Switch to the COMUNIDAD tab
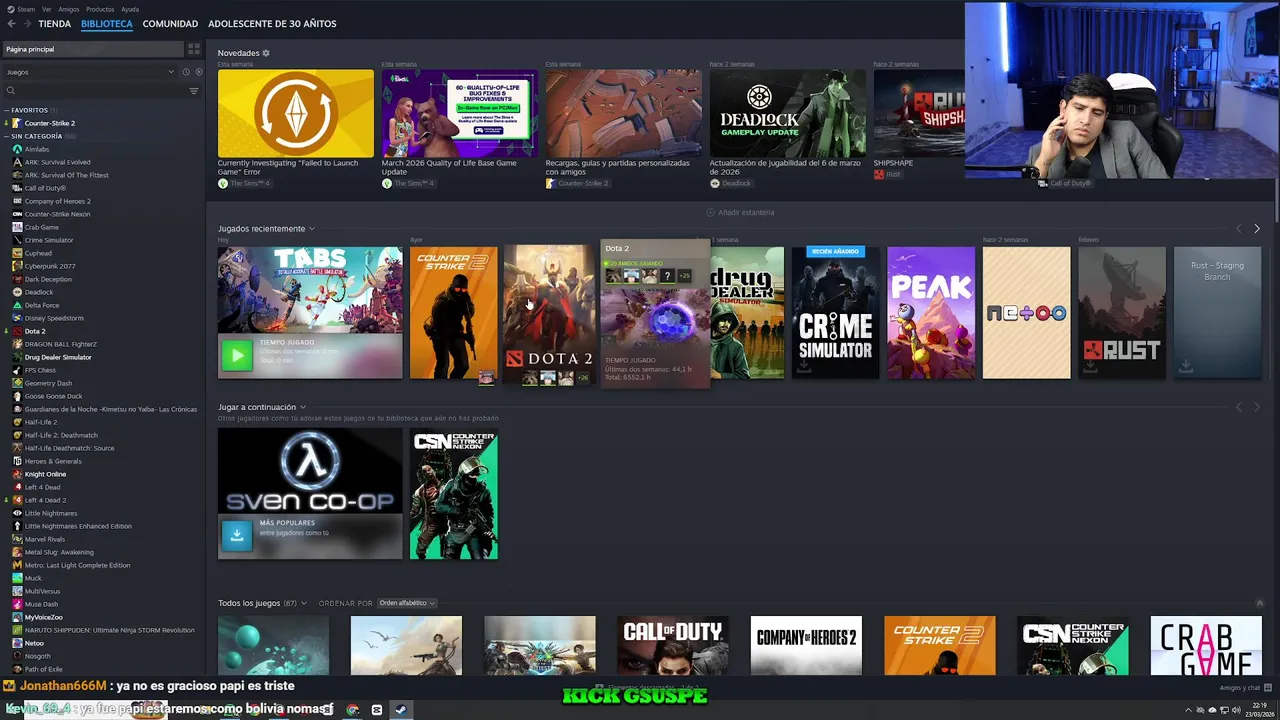This screenshot has width=1280, height=720. point(170,24)
